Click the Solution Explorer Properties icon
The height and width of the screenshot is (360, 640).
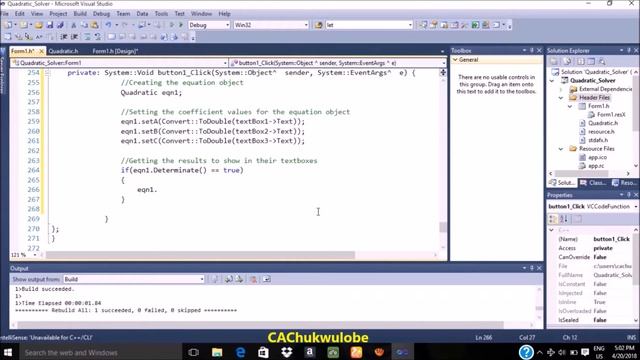(x=554, y=62)
